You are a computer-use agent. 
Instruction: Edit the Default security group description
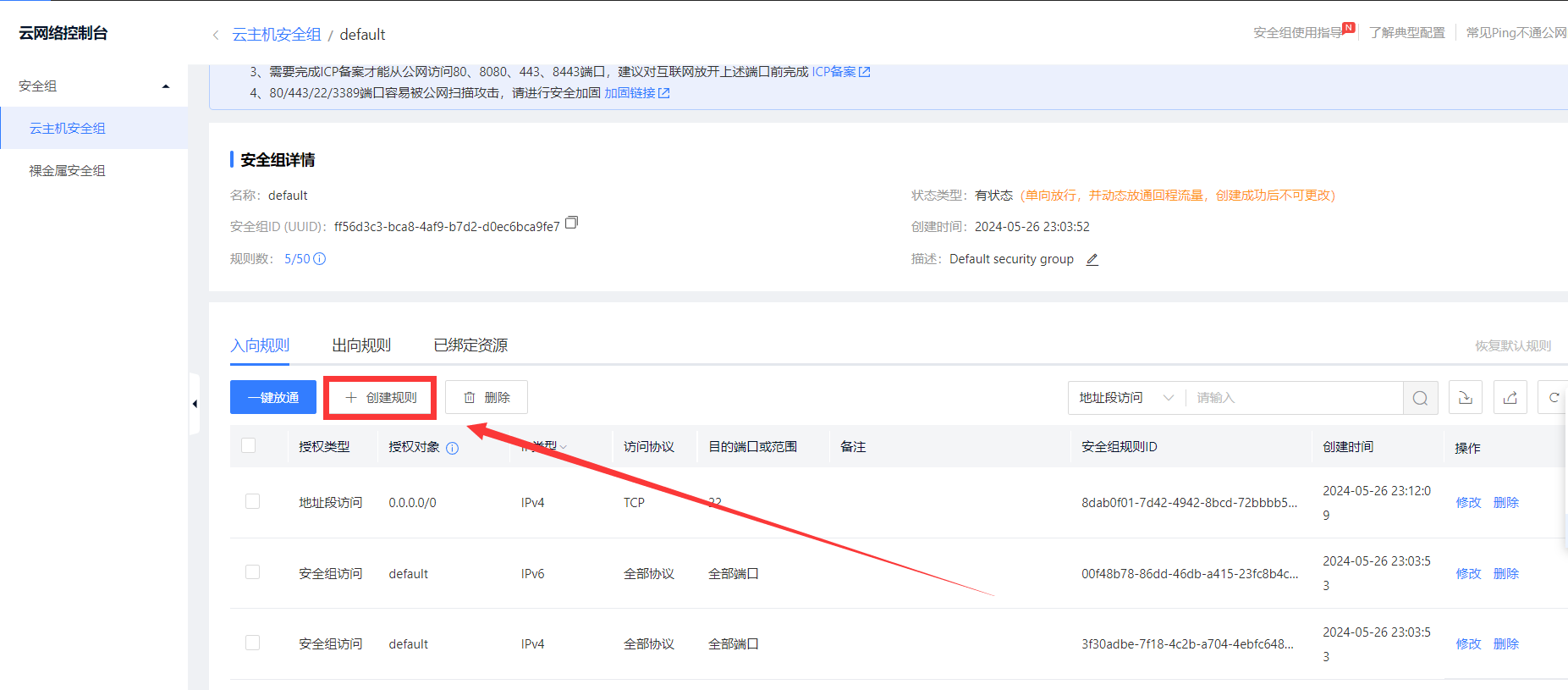click(x=1092, y=260)
